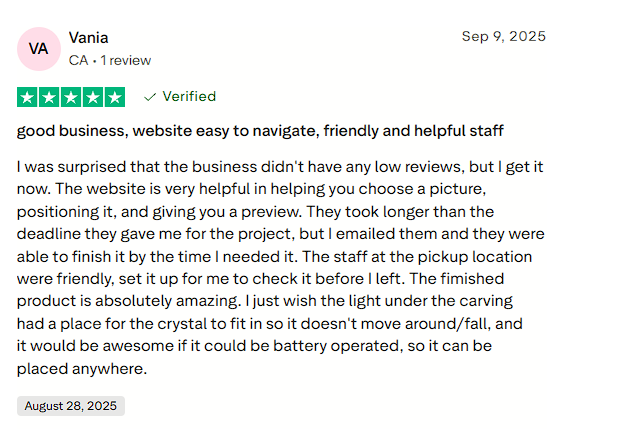Click the words 'battery operated' in the review
The width and height of the screenshot is (627, 429).
(343, 345)
